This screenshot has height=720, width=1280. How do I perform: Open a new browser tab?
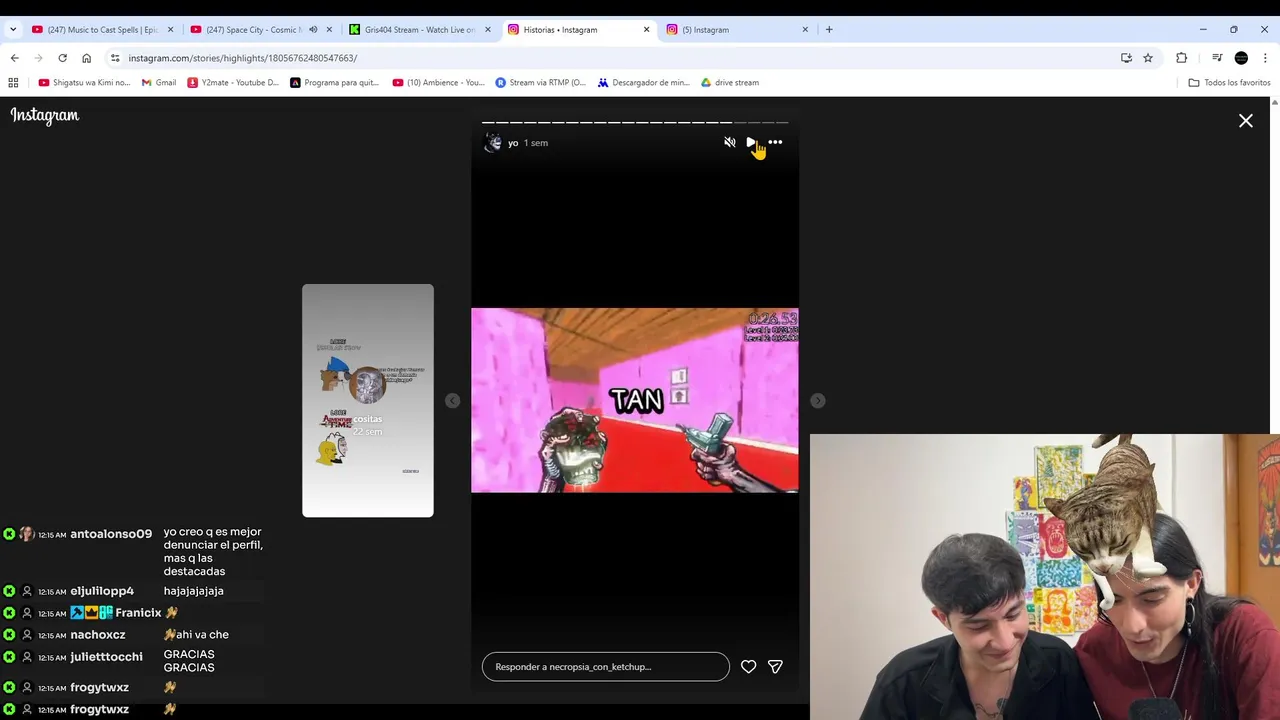click(x=829, y=30)
